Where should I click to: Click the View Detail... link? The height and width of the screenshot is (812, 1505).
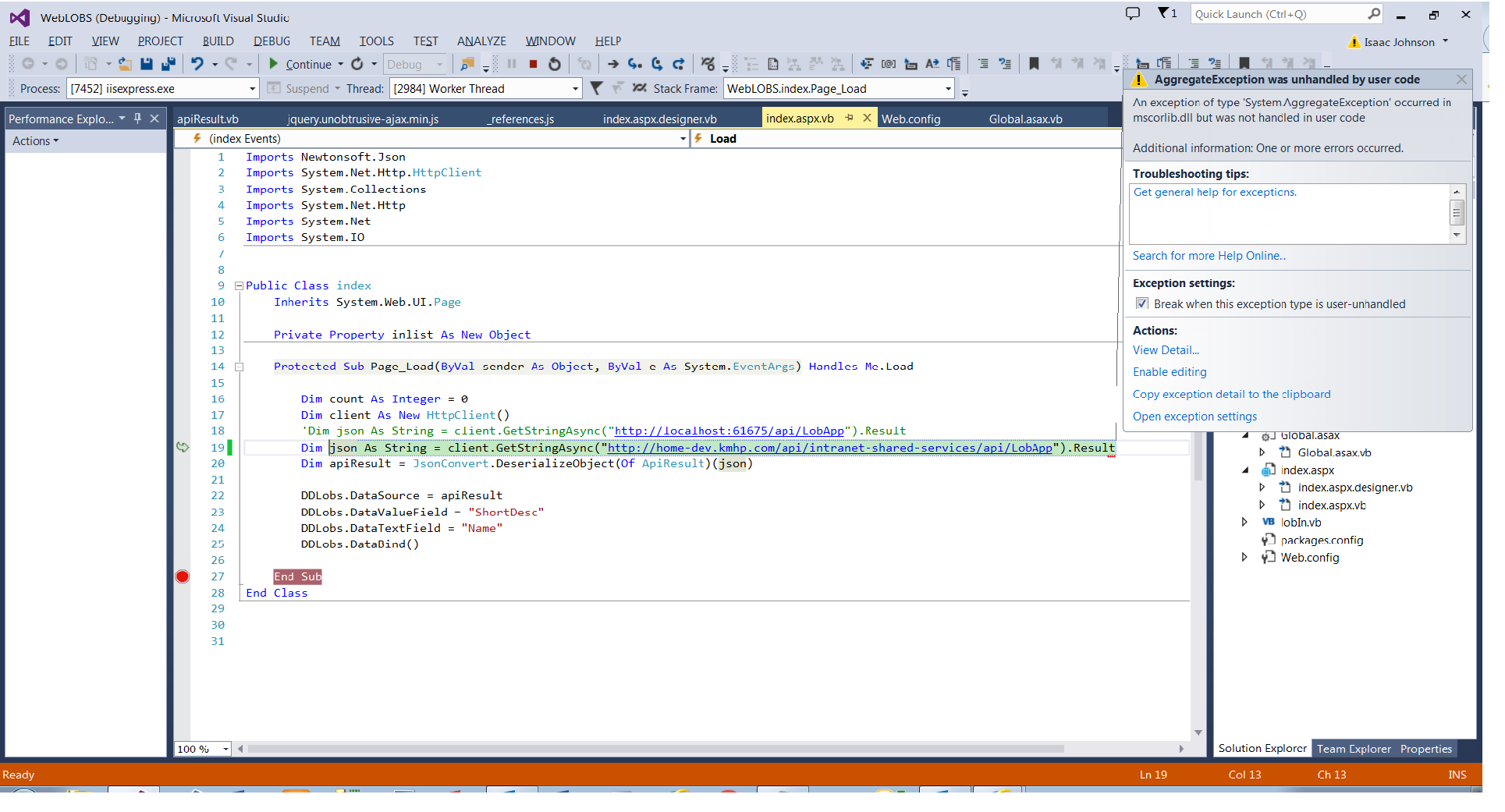[1166, 350]
